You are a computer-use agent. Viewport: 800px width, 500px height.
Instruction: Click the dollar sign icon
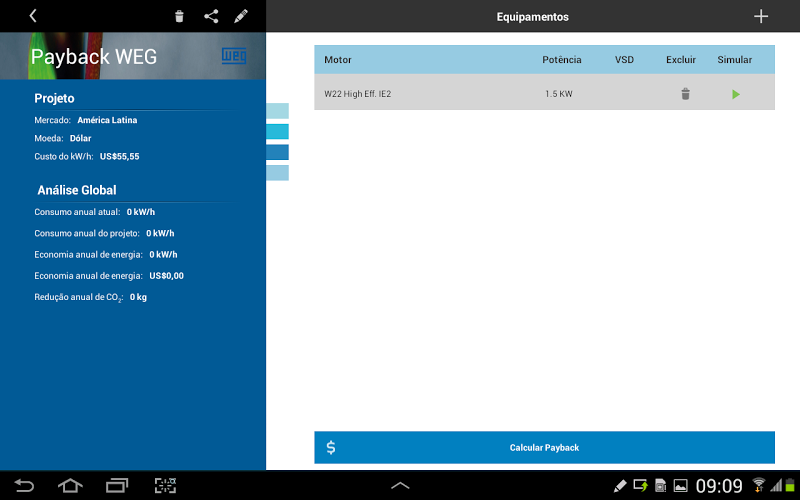(x=331, y=447)
